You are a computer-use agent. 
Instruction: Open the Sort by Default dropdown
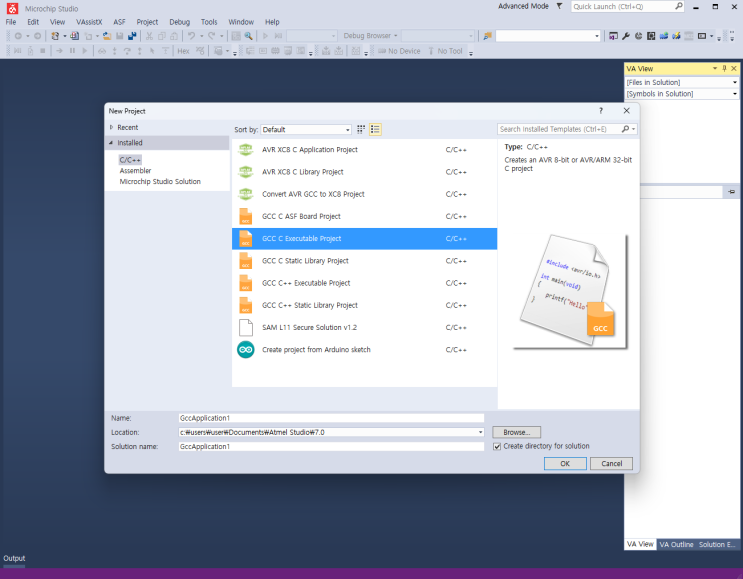click(x=306, y=129)
